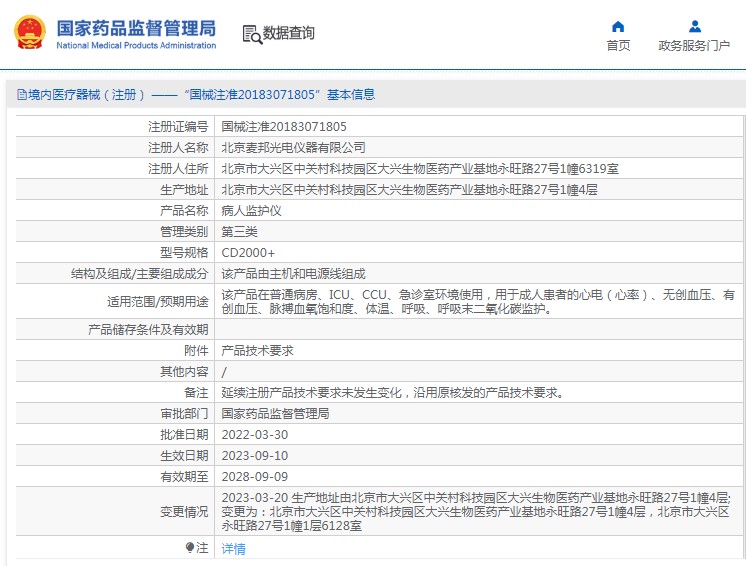The image size is (746, 566).
Task: Click the 产品储存条件及有效期 label
Action: 148,330
